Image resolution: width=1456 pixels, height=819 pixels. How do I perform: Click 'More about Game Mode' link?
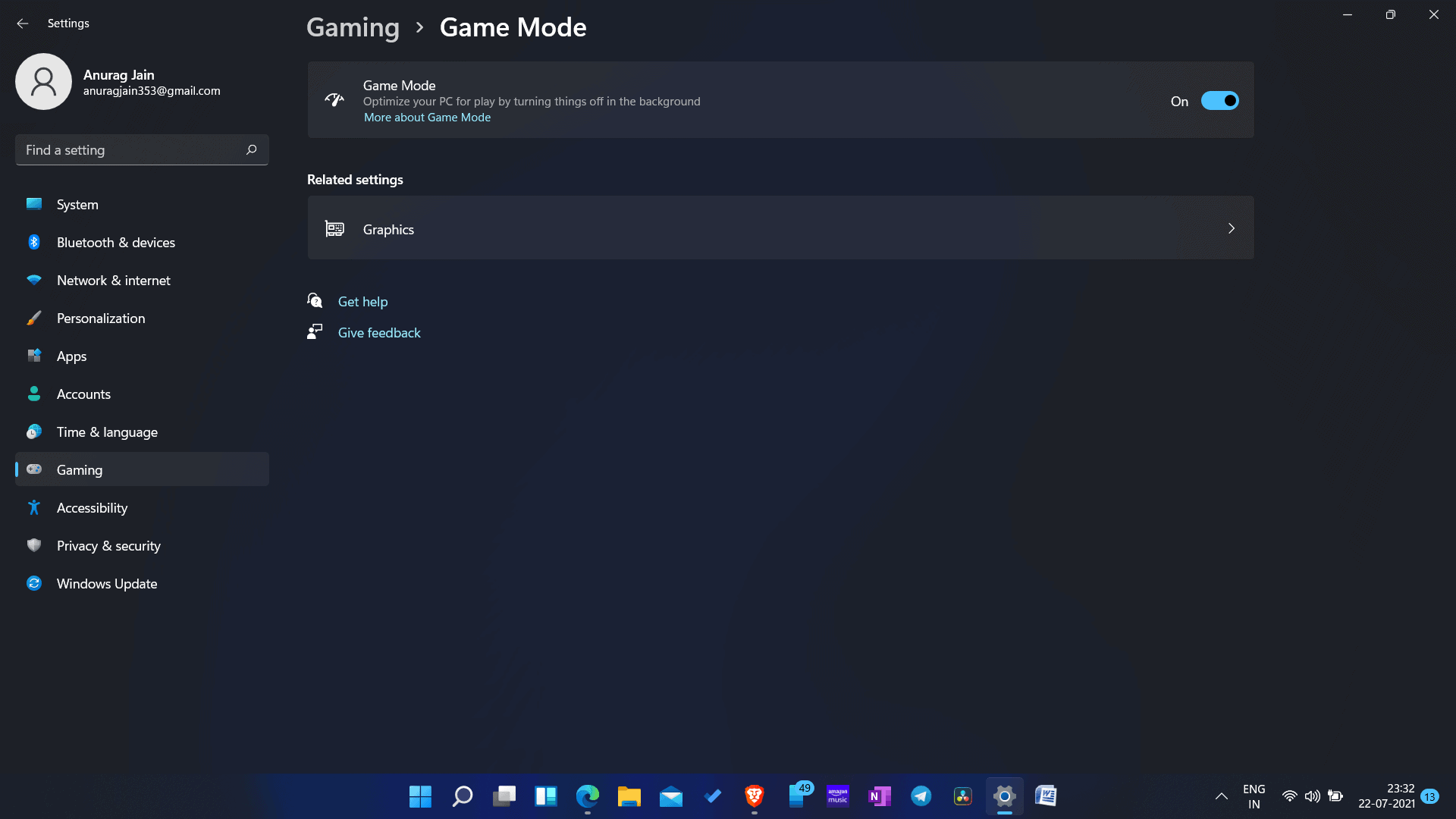(427, 117)
